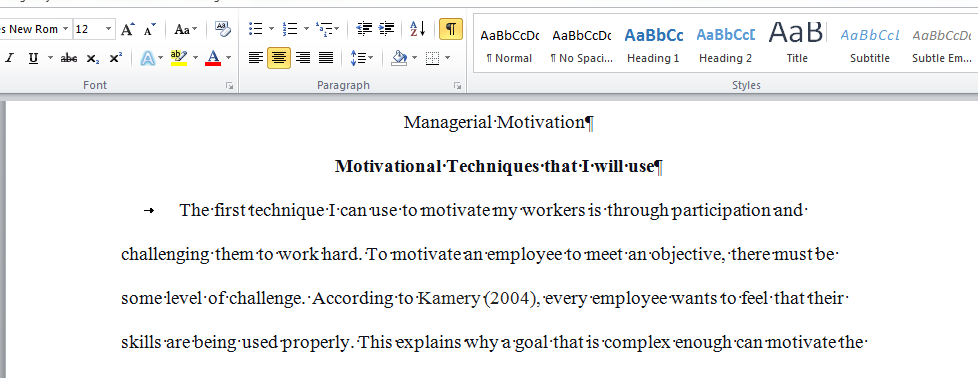The image size is (978, 378).
Task: Click the Shading paint bucket
Action: pos(399,59)
